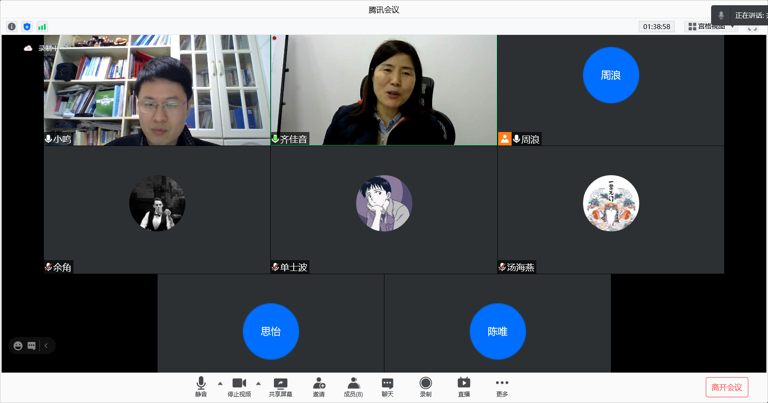Open the Members (成员) list
Viewport: 768px width, 403px height.
click(x=353, y=386)
